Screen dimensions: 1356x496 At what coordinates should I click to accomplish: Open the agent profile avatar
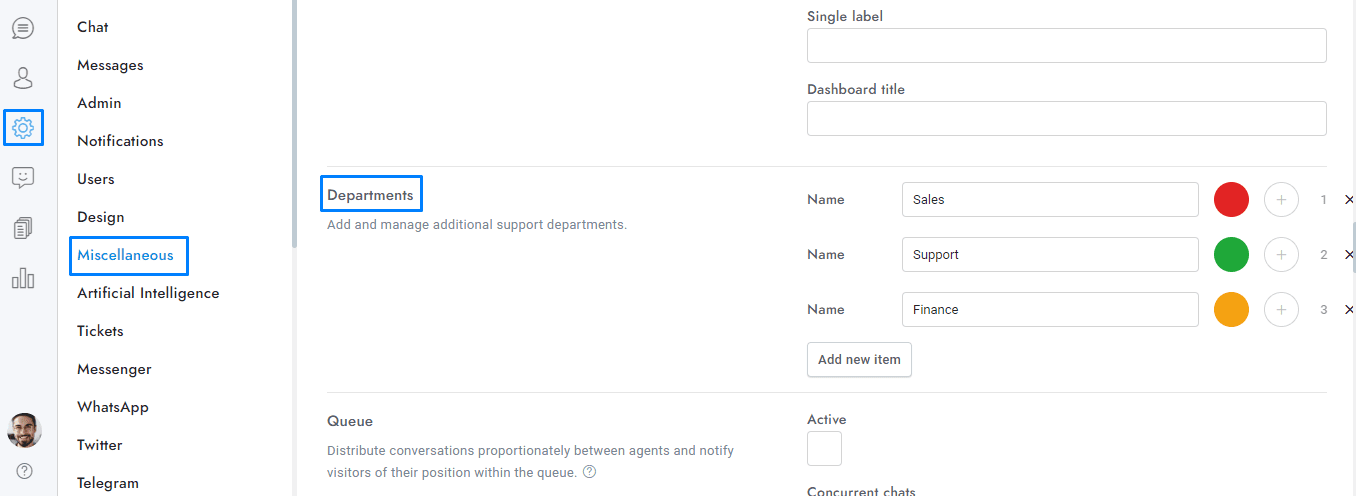pyautogui.click(x=24, y=431)
